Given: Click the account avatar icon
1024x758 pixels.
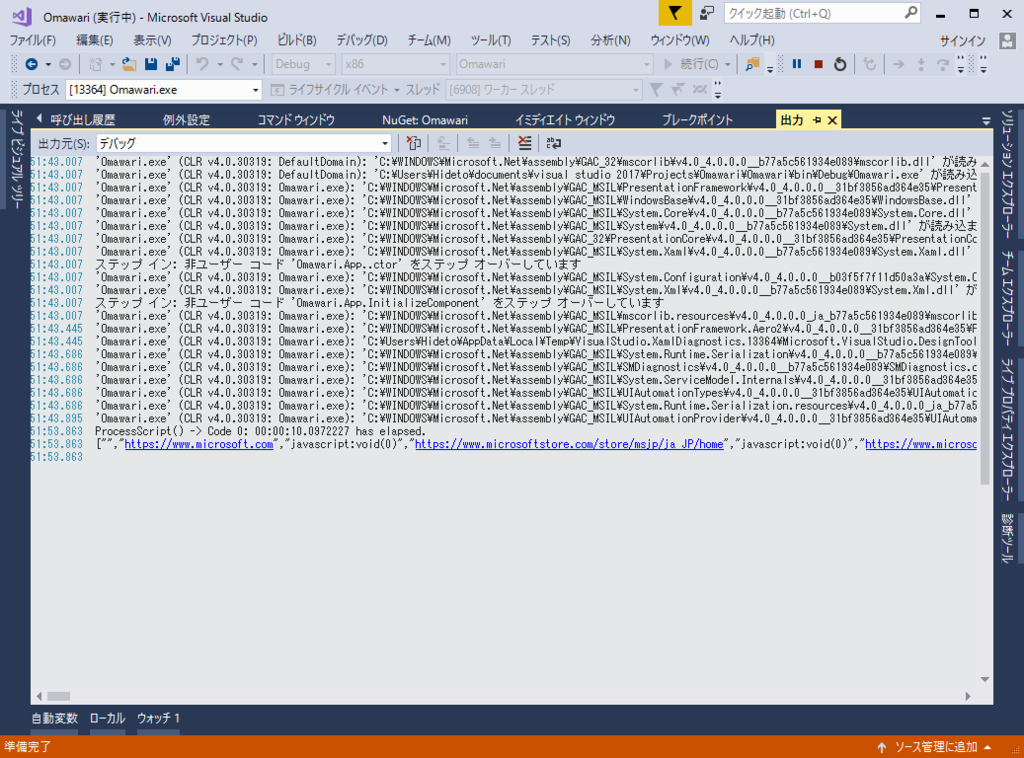Looking at the screenshot, I should pyautogui.click(x=1007, y=40).
